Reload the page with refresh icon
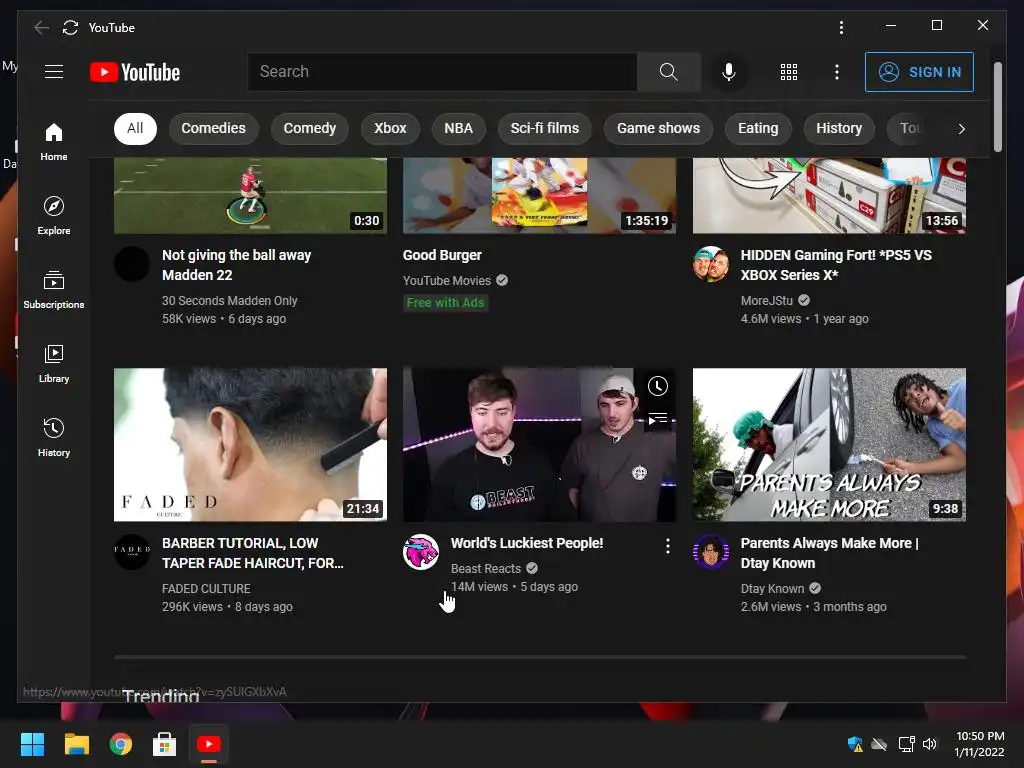 (x=70, y=27)
